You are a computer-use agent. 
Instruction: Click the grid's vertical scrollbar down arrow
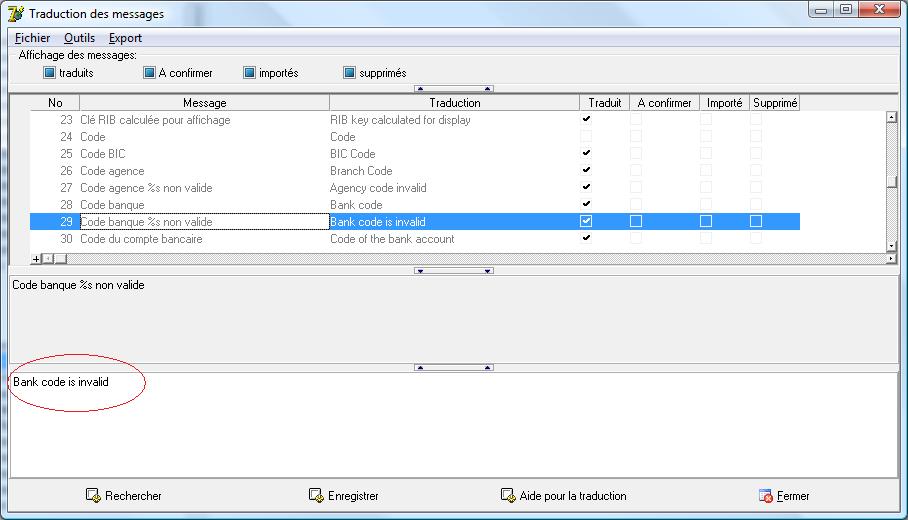(x=892, y=246)
